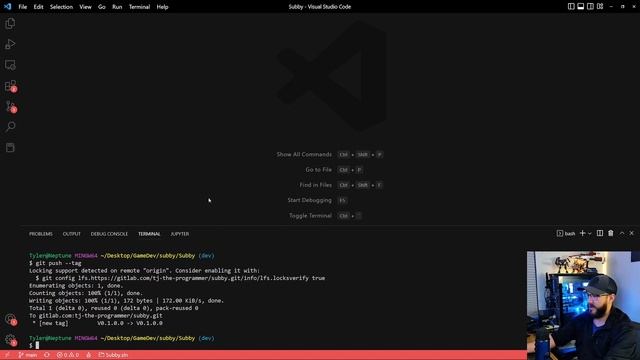Screen dimensions: 640x360
Task: Open the Go menu
Action: (102, 7)
